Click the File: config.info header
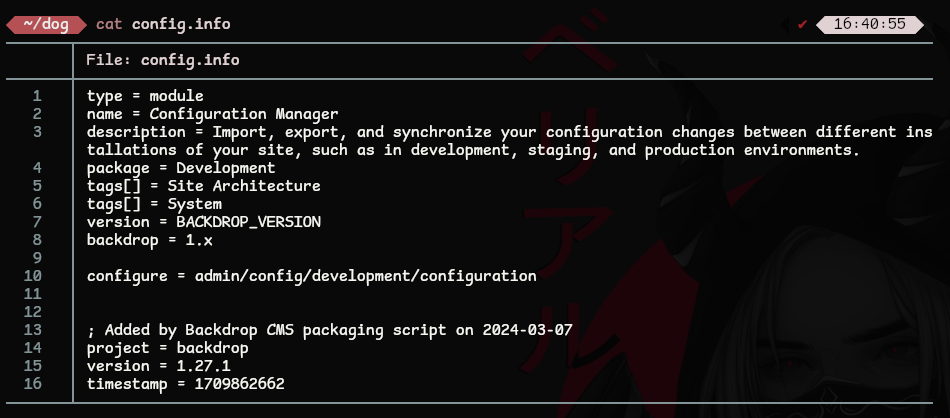The image size is (950, 418). pos(162,60)
